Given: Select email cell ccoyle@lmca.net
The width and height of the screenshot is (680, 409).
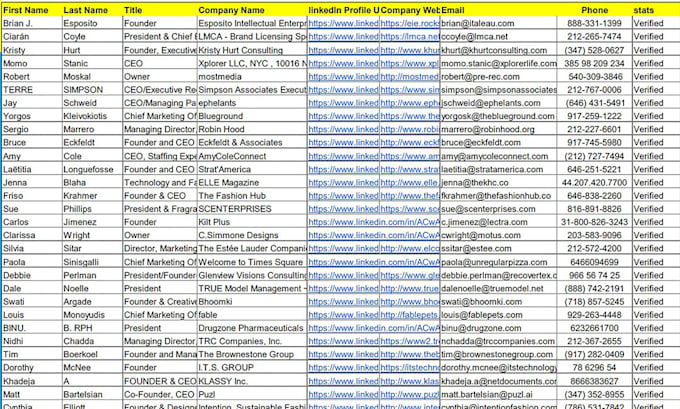Looking at the screenshot, I should pyautogui.click(x=498, y=37).
